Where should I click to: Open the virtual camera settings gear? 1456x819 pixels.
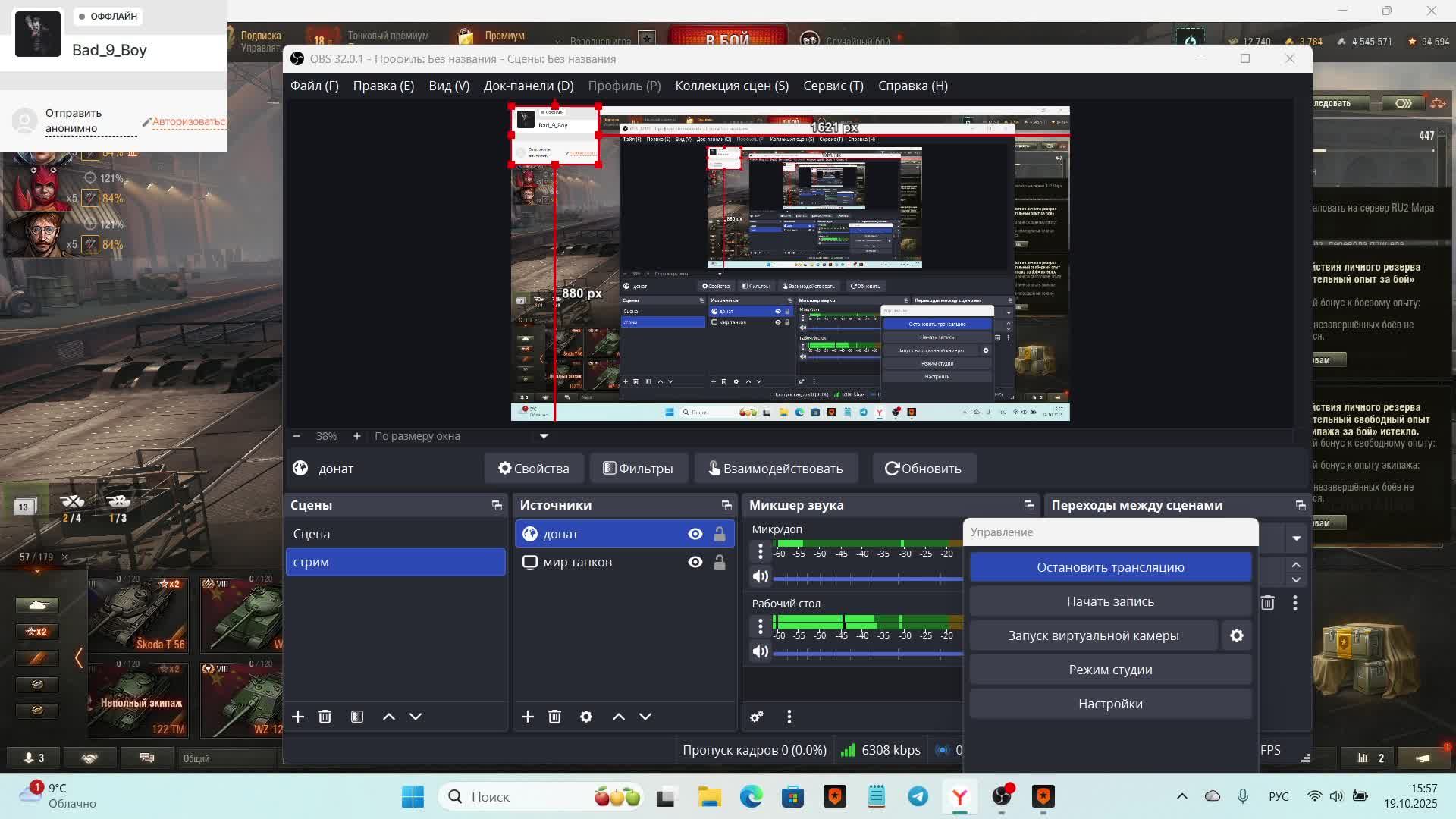click(x=1237, y=635)
